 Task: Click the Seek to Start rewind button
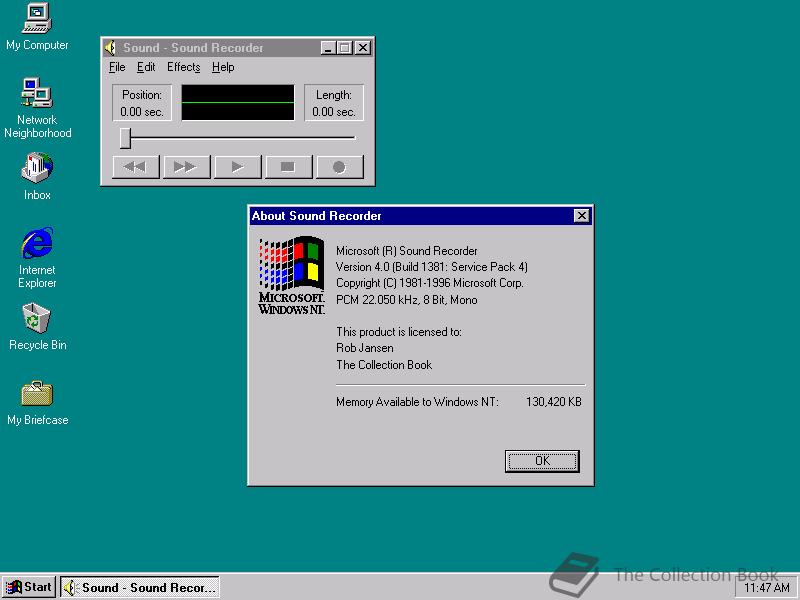136,167
